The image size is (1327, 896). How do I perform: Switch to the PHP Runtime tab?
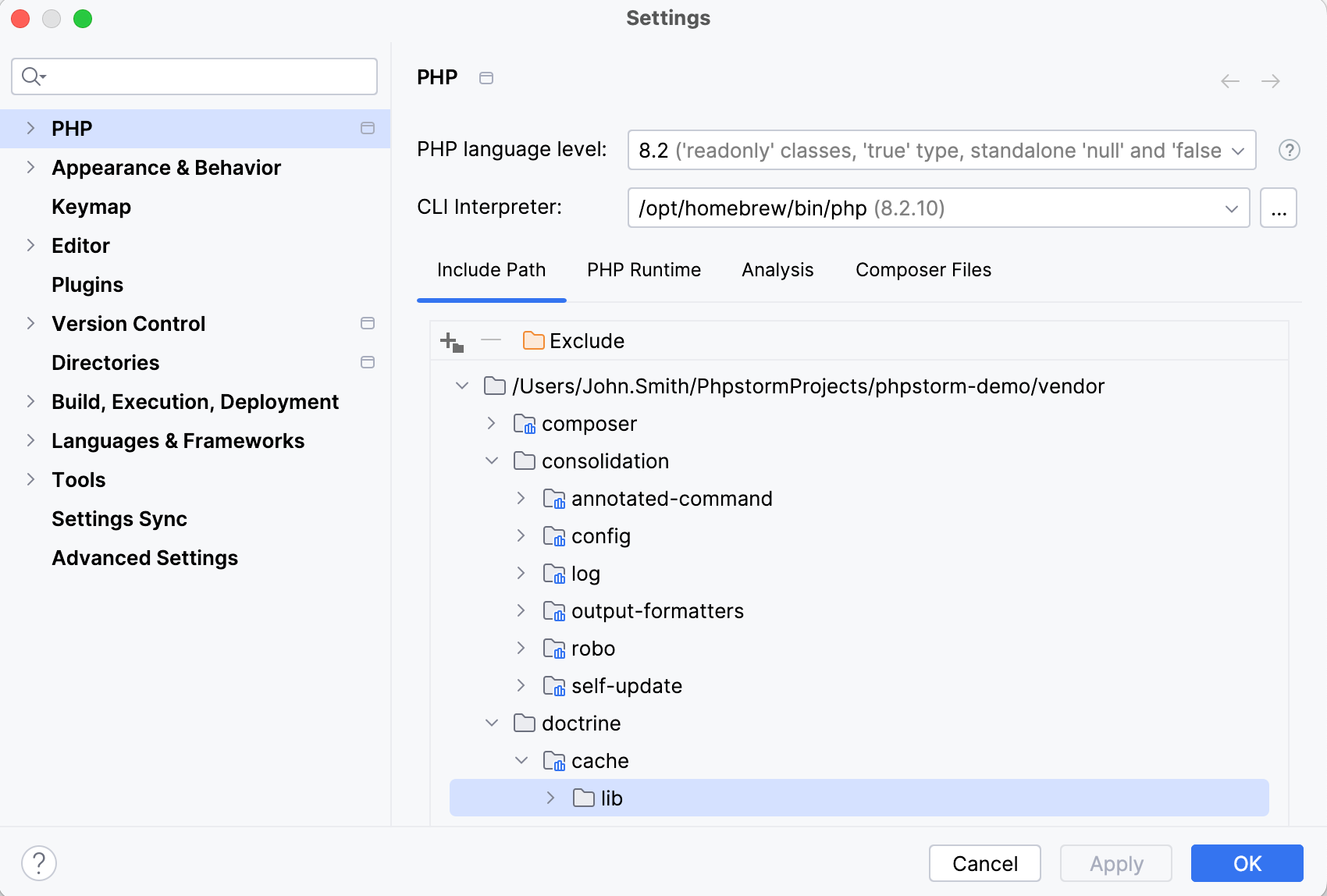tap(644, 270)
